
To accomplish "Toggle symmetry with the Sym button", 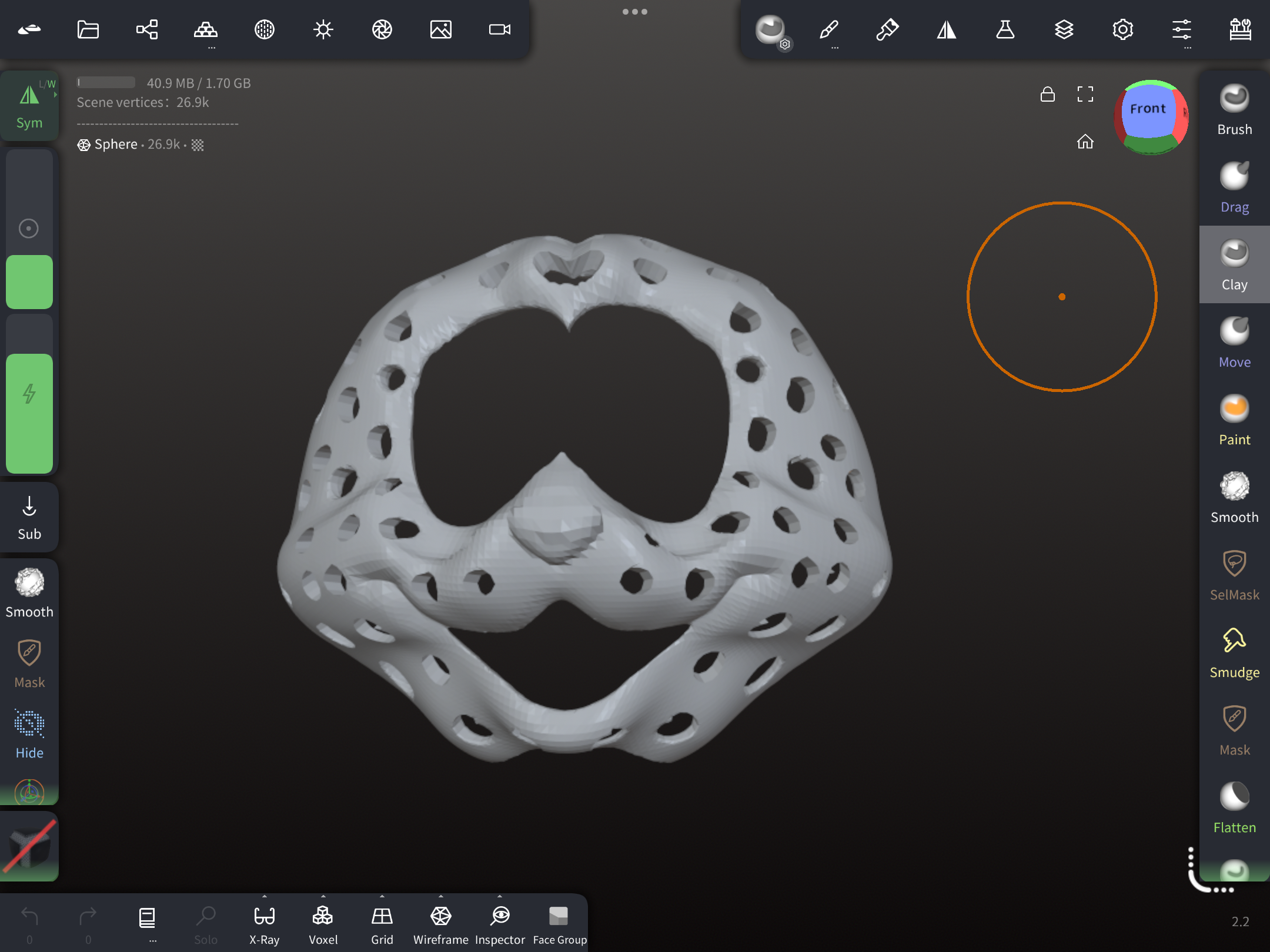I will (29, 106).
